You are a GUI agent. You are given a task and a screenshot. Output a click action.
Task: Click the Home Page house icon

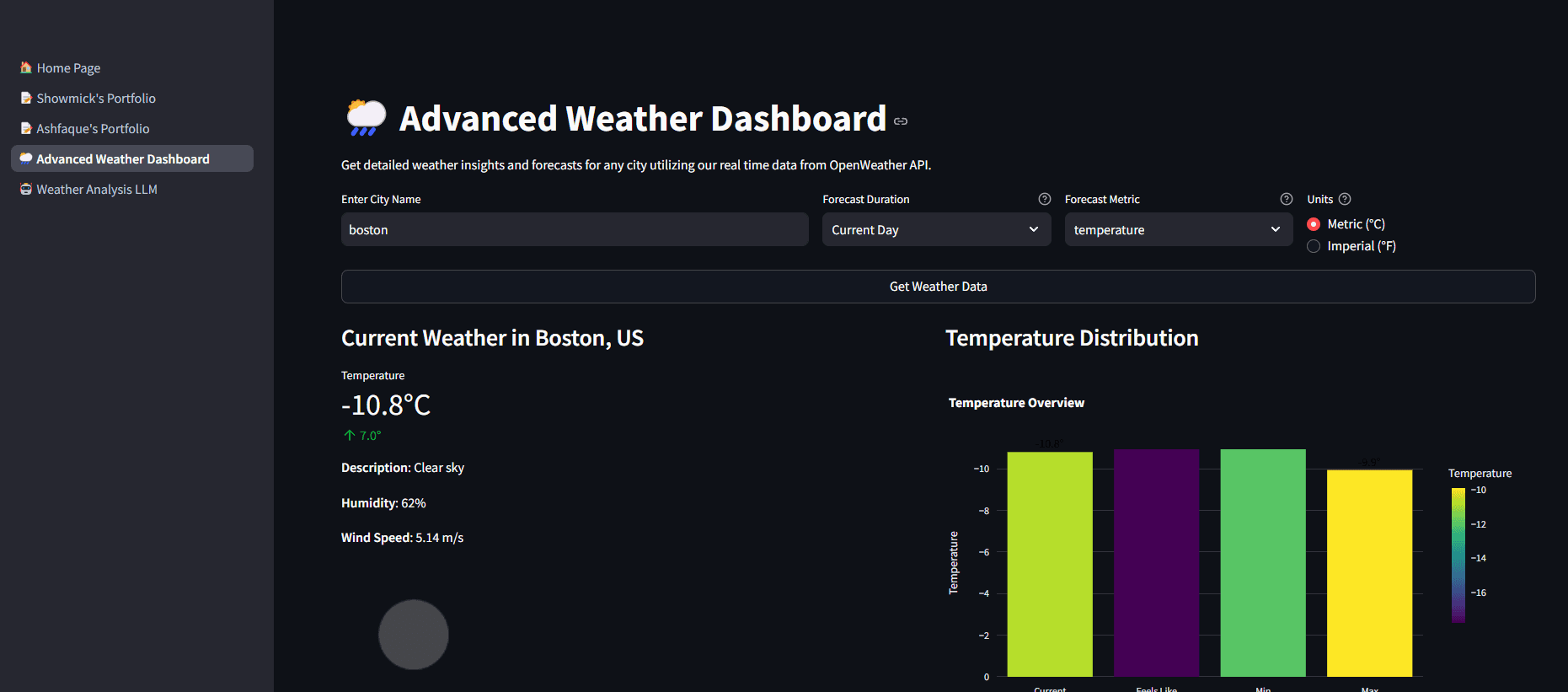pyautogui.click(x=26, y=67)
